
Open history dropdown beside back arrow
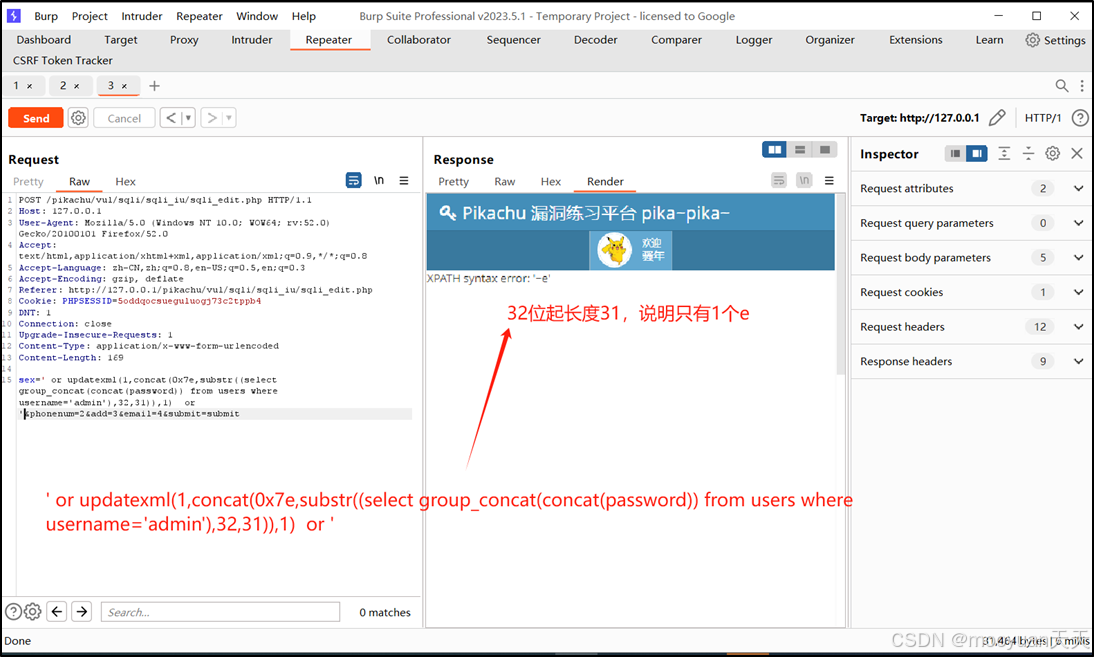(188, 118)
